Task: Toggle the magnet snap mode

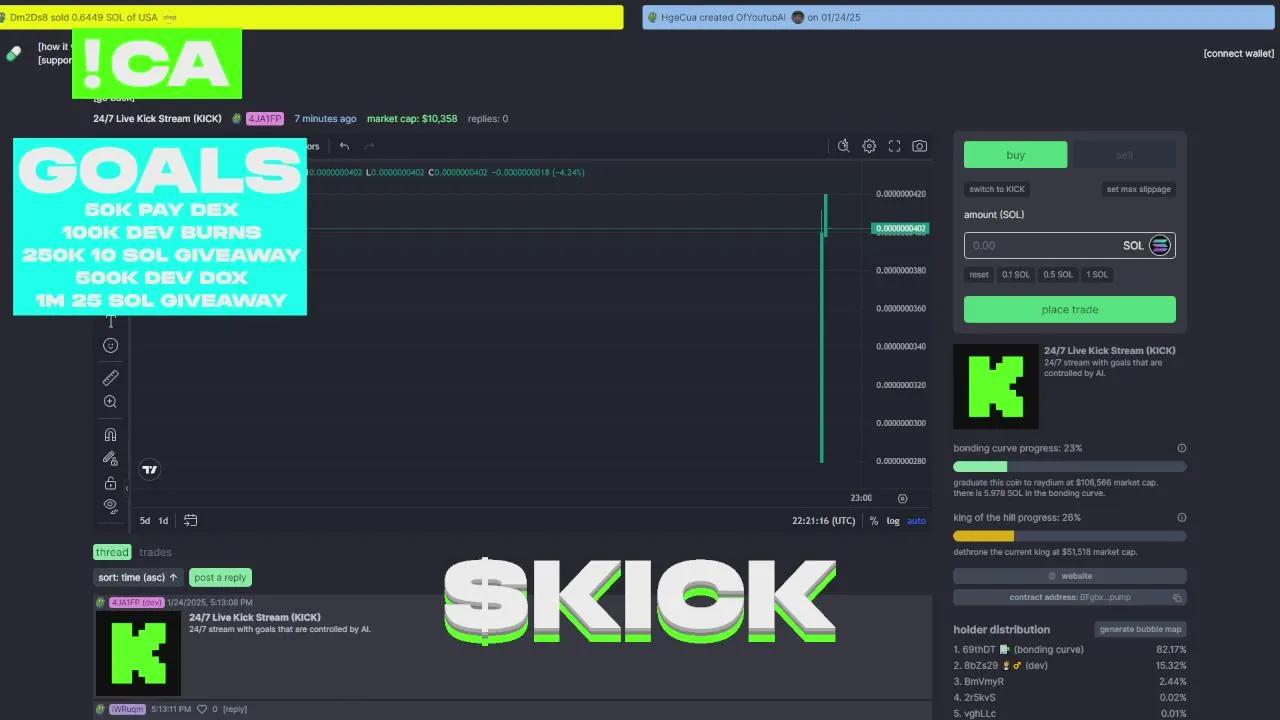Action: [x=110, y=434]
